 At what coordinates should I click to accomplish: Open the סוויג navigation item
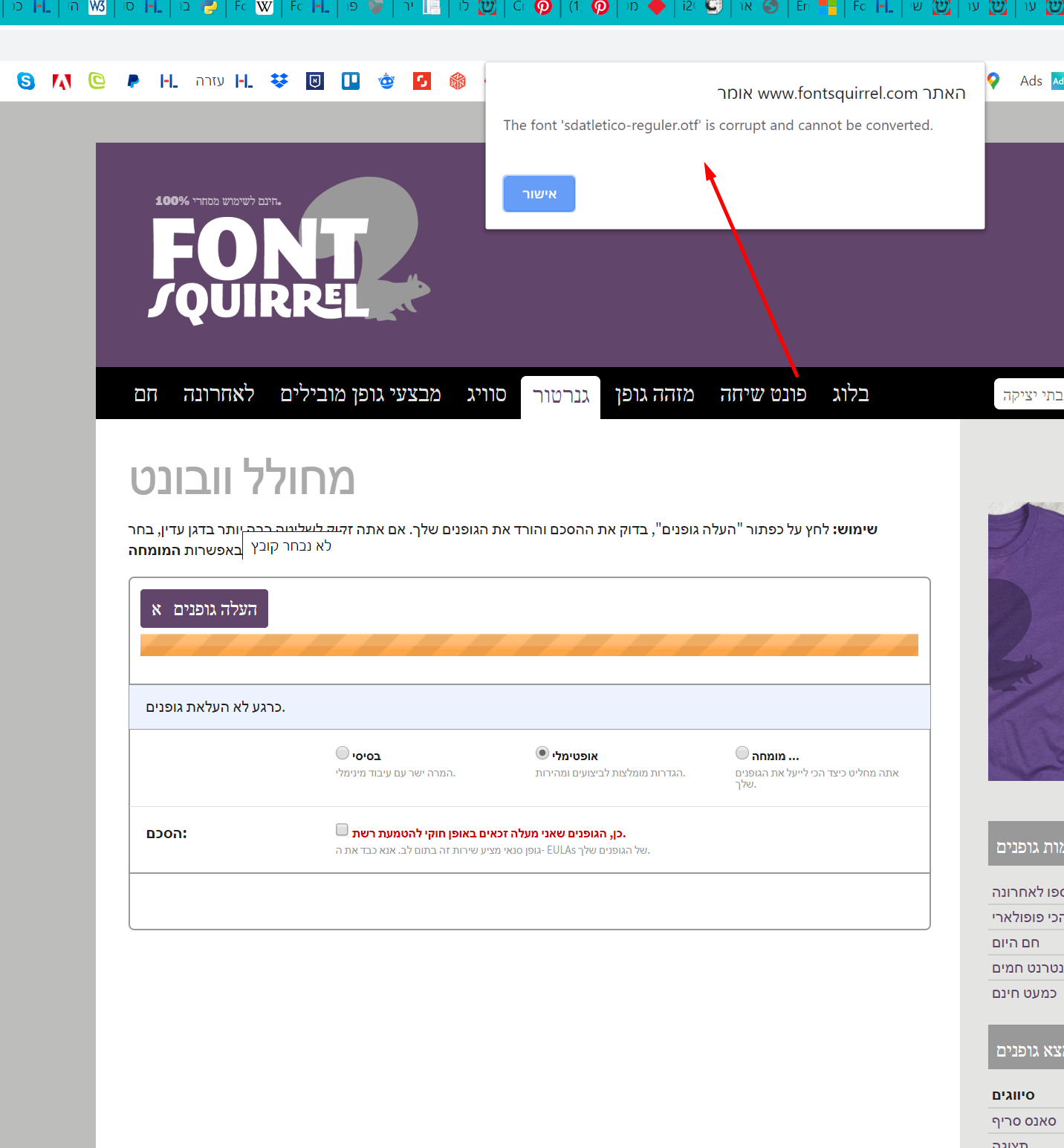pyautogui.click(x=487, y=394)
